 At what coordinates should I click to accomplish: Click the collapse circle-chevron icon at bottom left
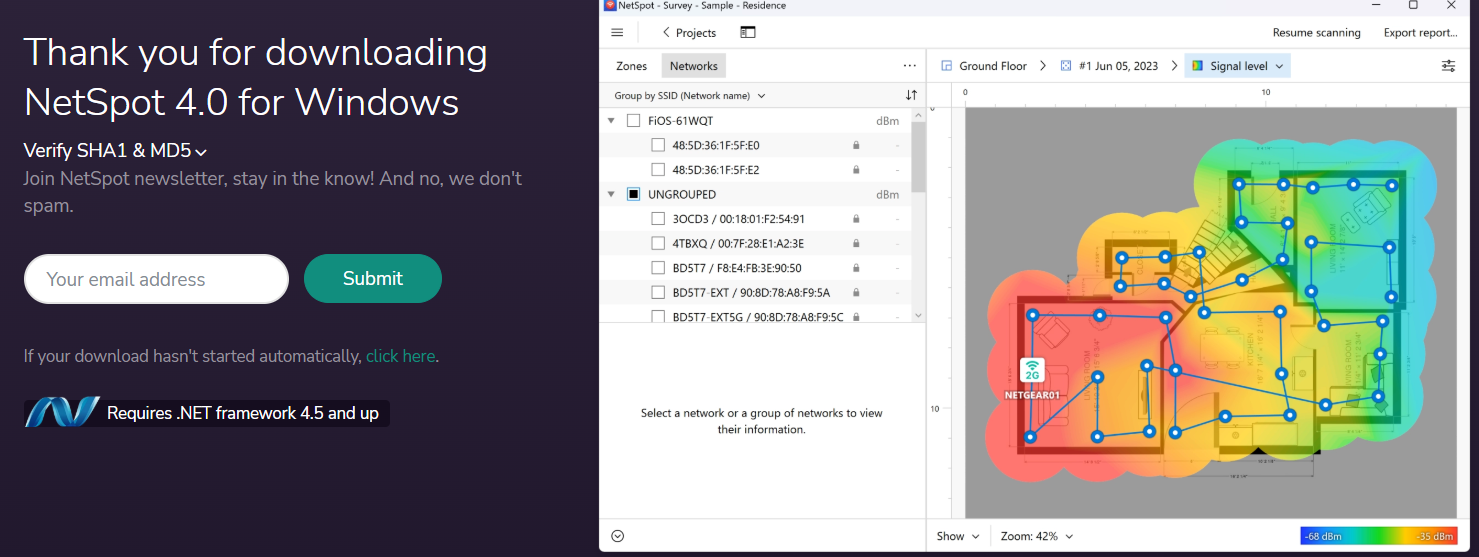coord(617,536)
